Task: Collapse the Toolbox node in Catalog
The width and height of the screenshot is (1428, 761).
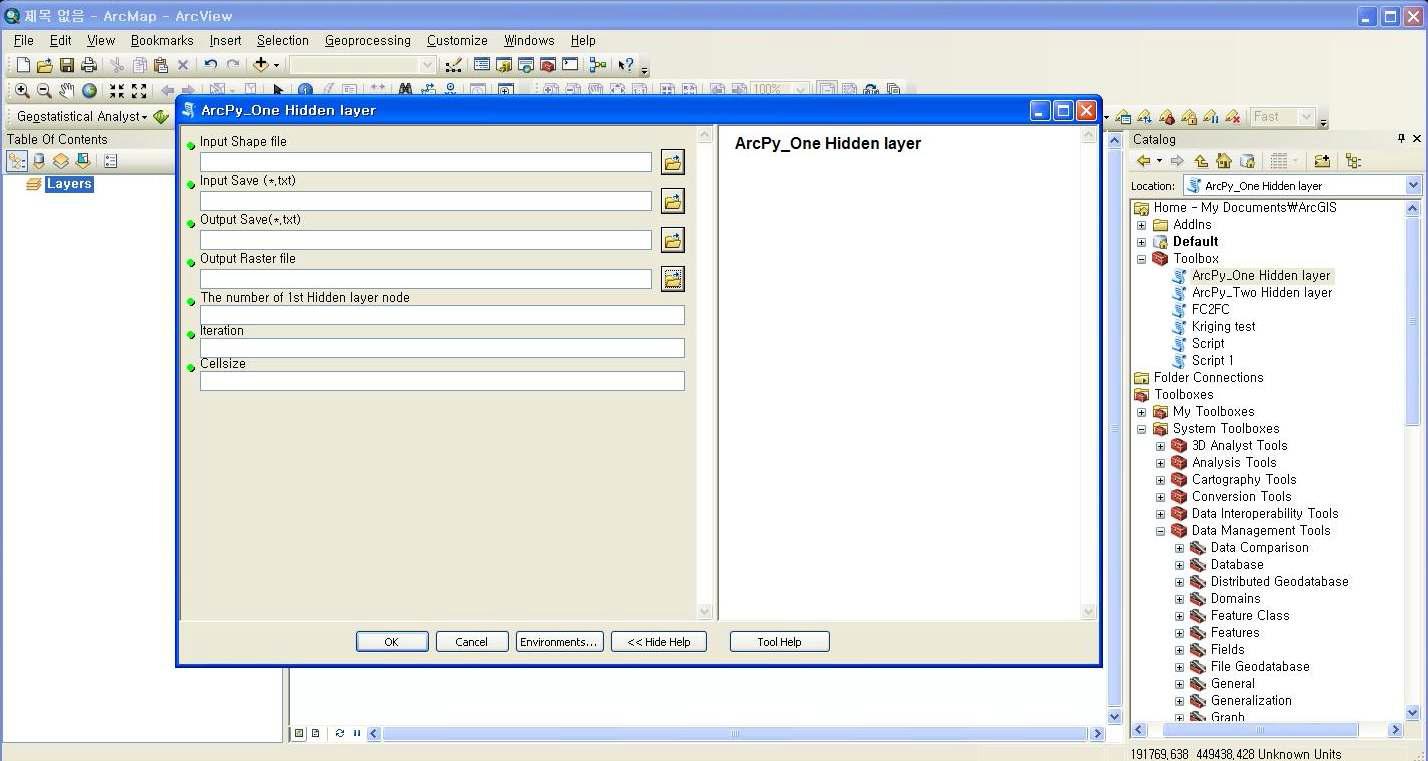Action: click(1141, 259)
